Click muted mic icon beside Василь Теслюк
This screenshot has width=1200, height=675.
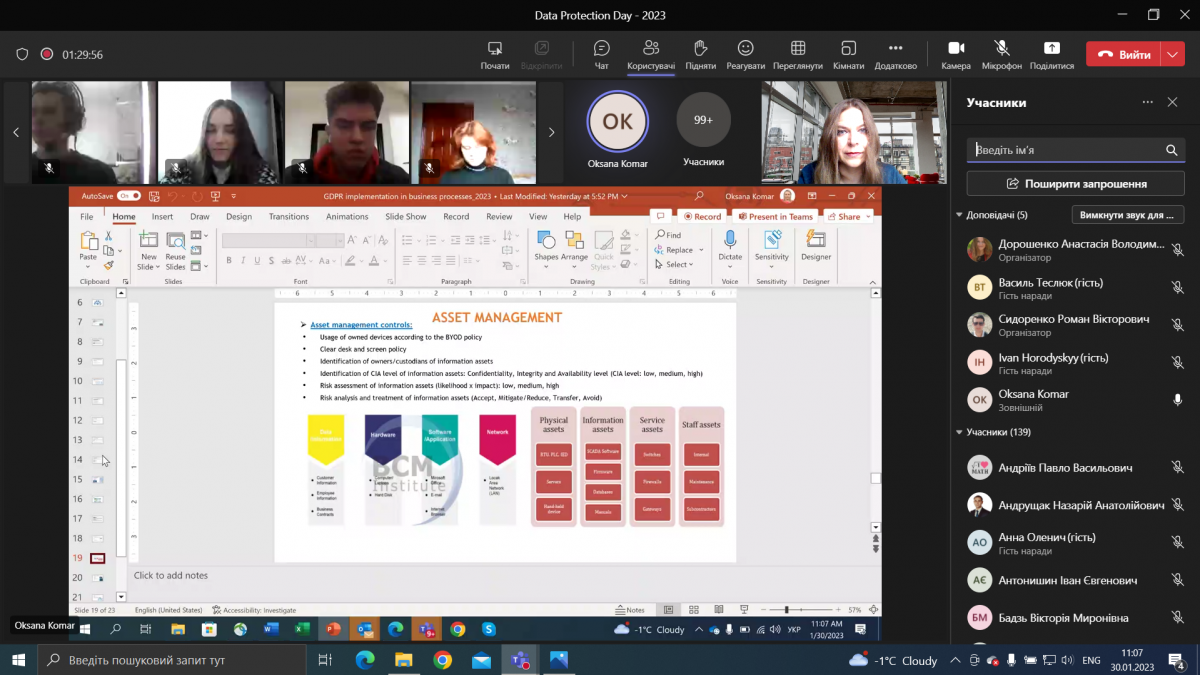click(x=1177, y=287)
